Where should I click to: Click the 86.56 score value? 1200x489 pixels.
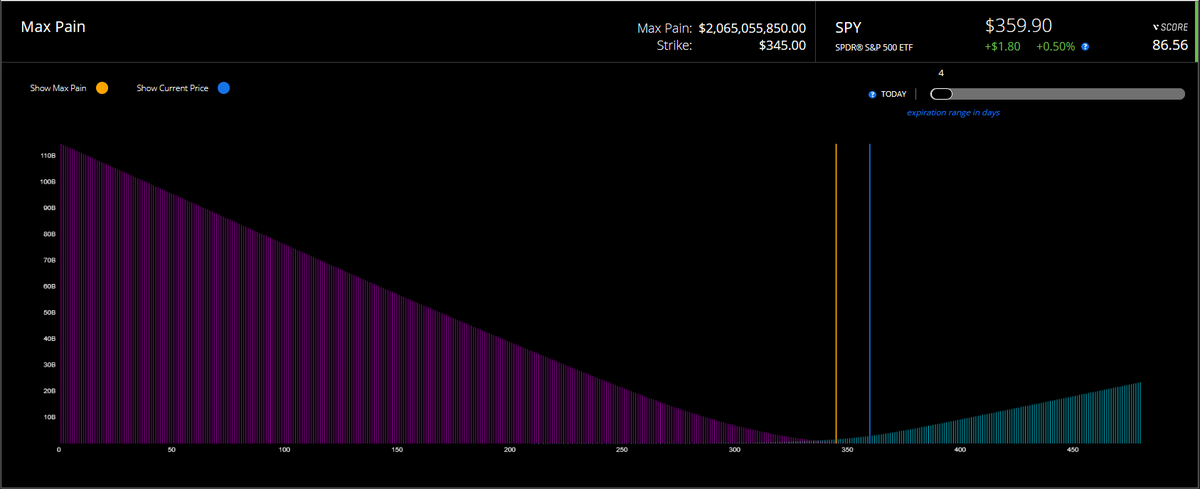click(1169, 45)
